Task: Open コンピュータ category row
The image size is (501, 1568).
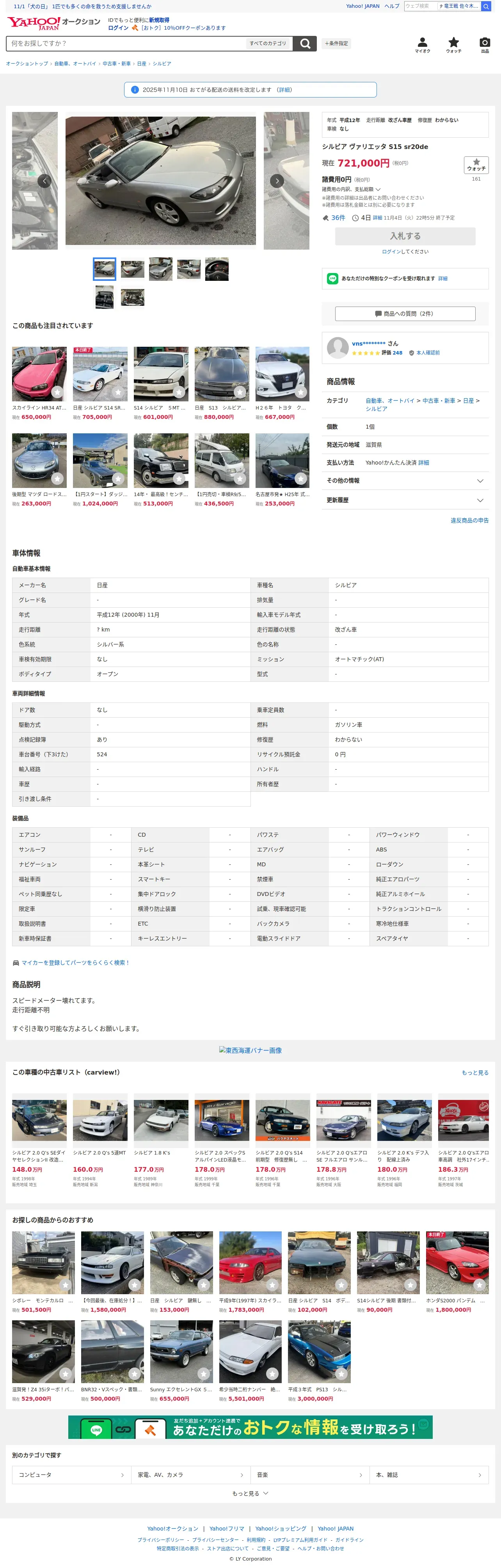Action: coord(71,1475)
